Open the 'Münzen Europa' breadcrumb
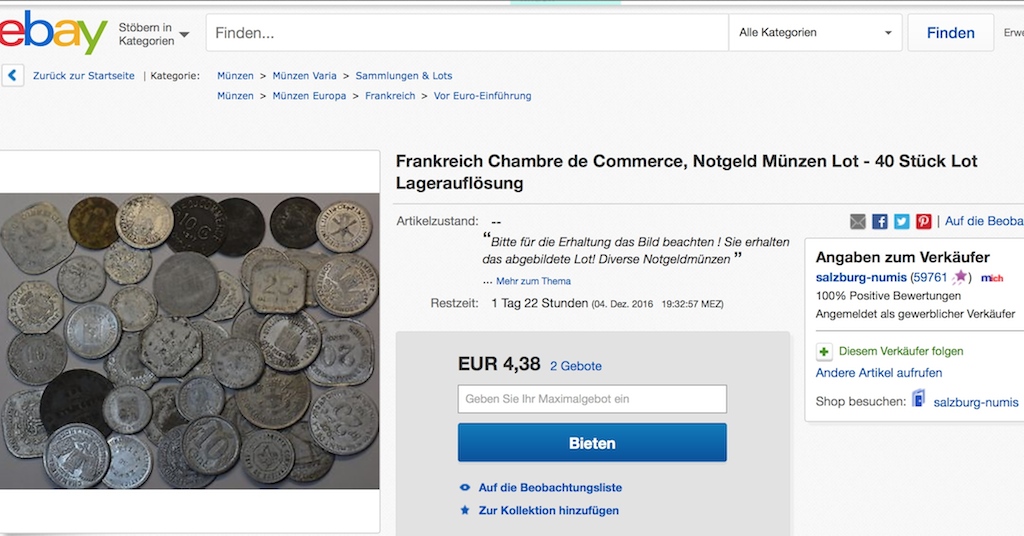 coord(309,96)
